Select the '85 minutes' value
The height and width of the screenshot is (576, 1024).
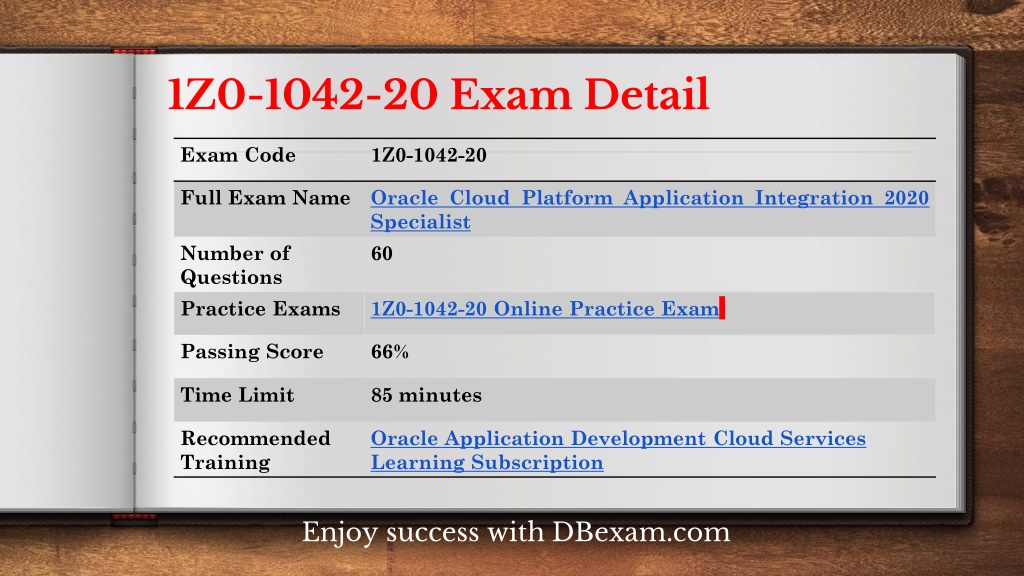tap(426, 395)
